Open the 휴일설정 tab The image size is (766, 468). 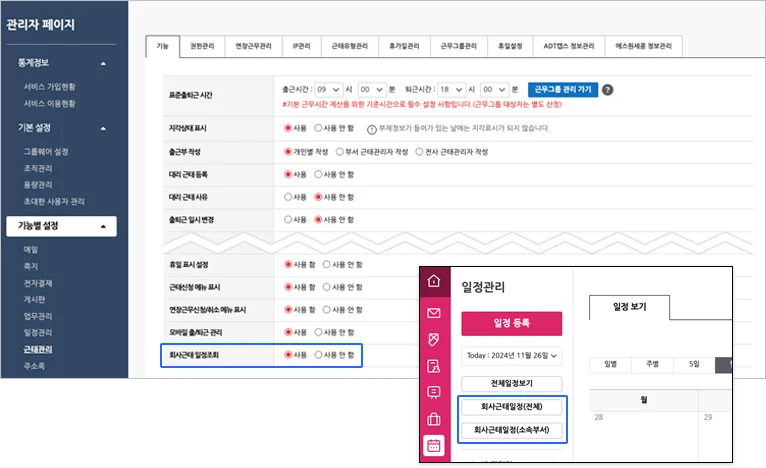(x=509, y=46)
